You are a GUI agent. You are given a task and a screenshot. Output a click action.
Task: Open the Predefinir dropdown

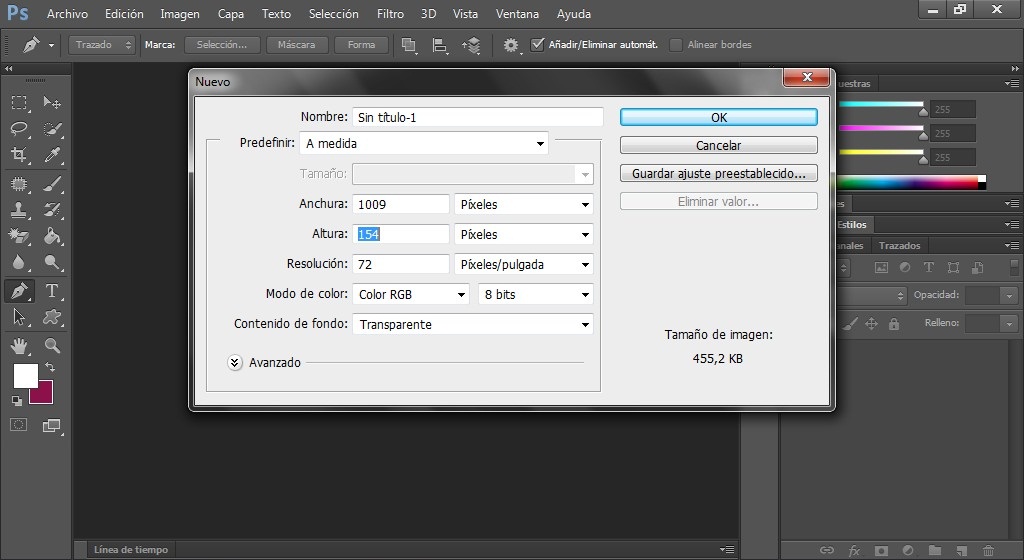(x=424, y=144)
